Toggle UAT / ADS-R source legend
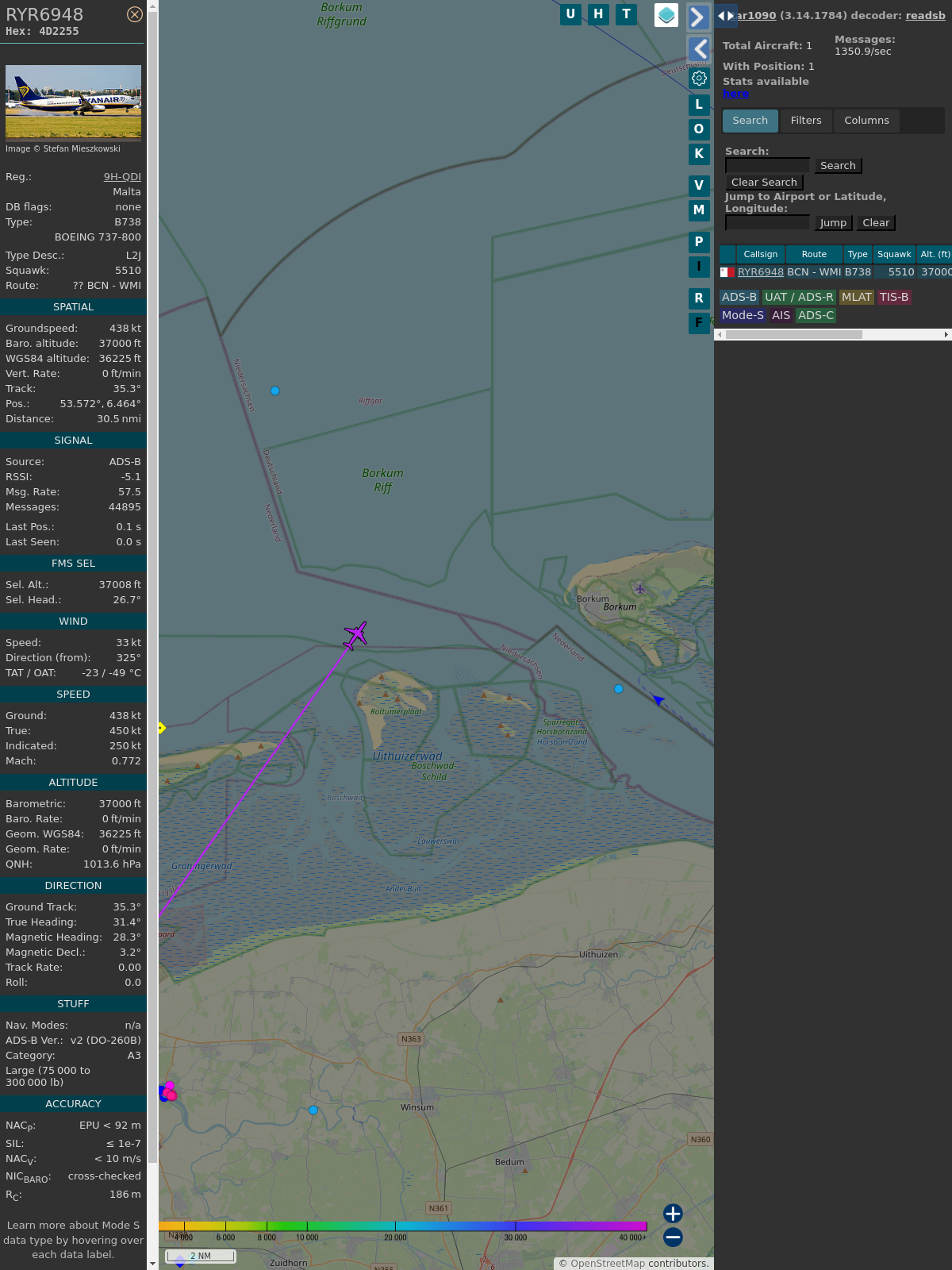 pyautogui.click(x=799, y=297)
